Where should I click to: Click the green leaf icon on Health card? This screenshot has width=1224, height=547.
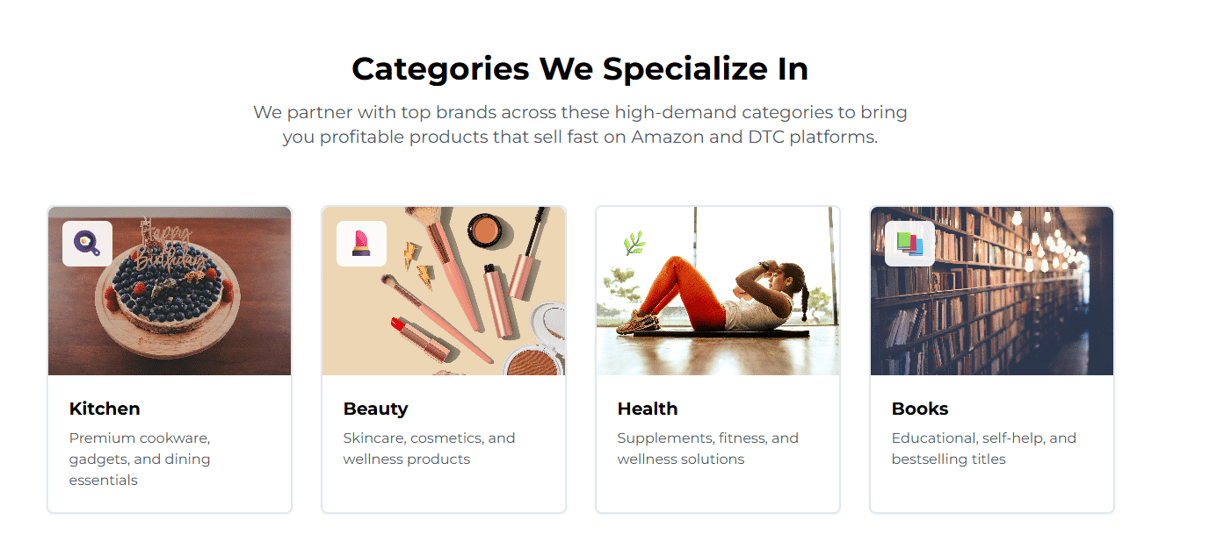(635, 244)
